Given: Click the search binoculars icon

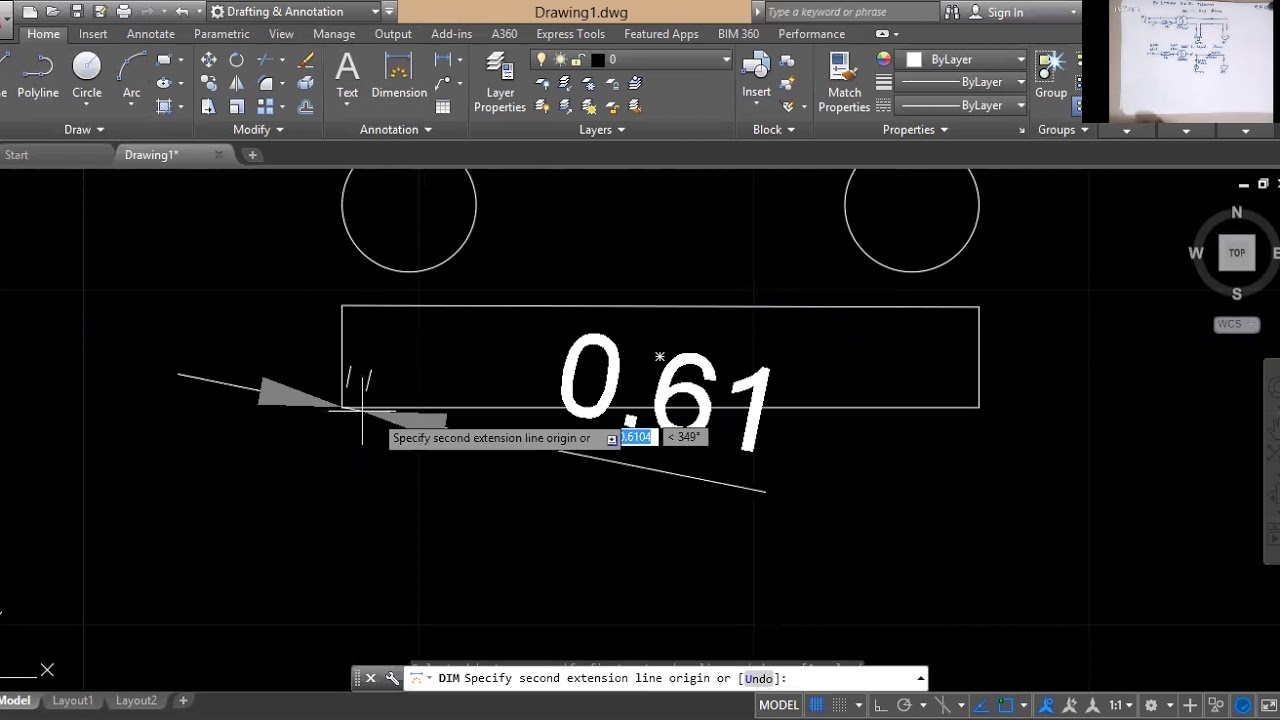Looking at the screenshot, I should [952, 12].
